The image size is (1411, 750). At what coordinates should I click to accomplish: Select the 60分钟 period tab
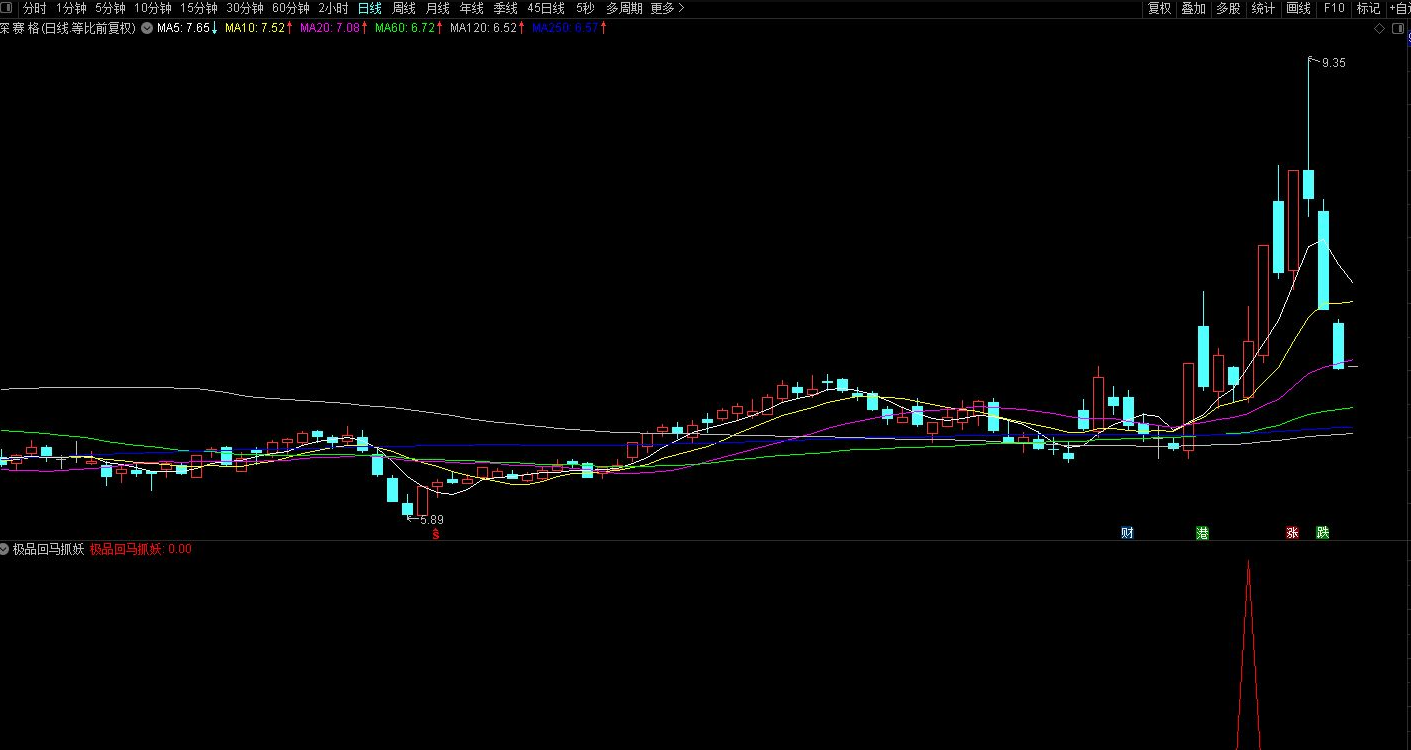tap(290, 8)
